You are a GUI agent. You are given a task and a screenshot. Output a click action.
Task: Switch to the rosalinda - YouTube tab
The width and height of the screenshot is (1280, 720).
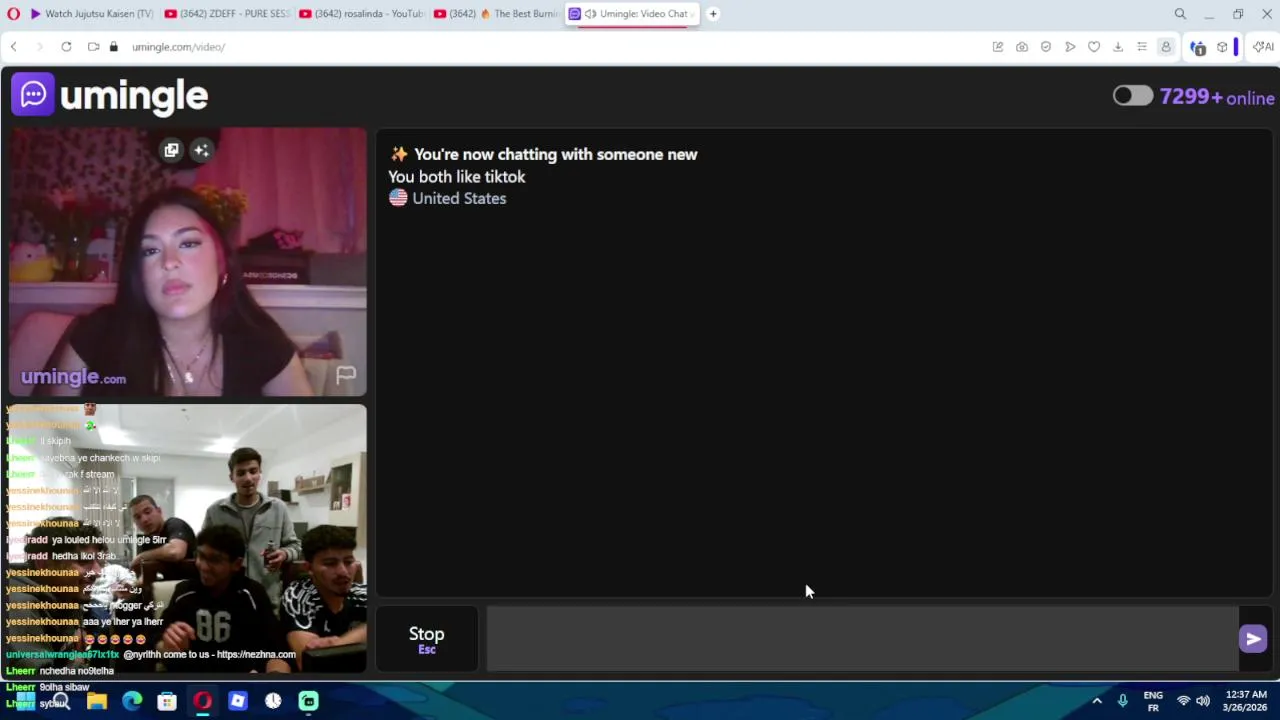(x=361, y=14)
